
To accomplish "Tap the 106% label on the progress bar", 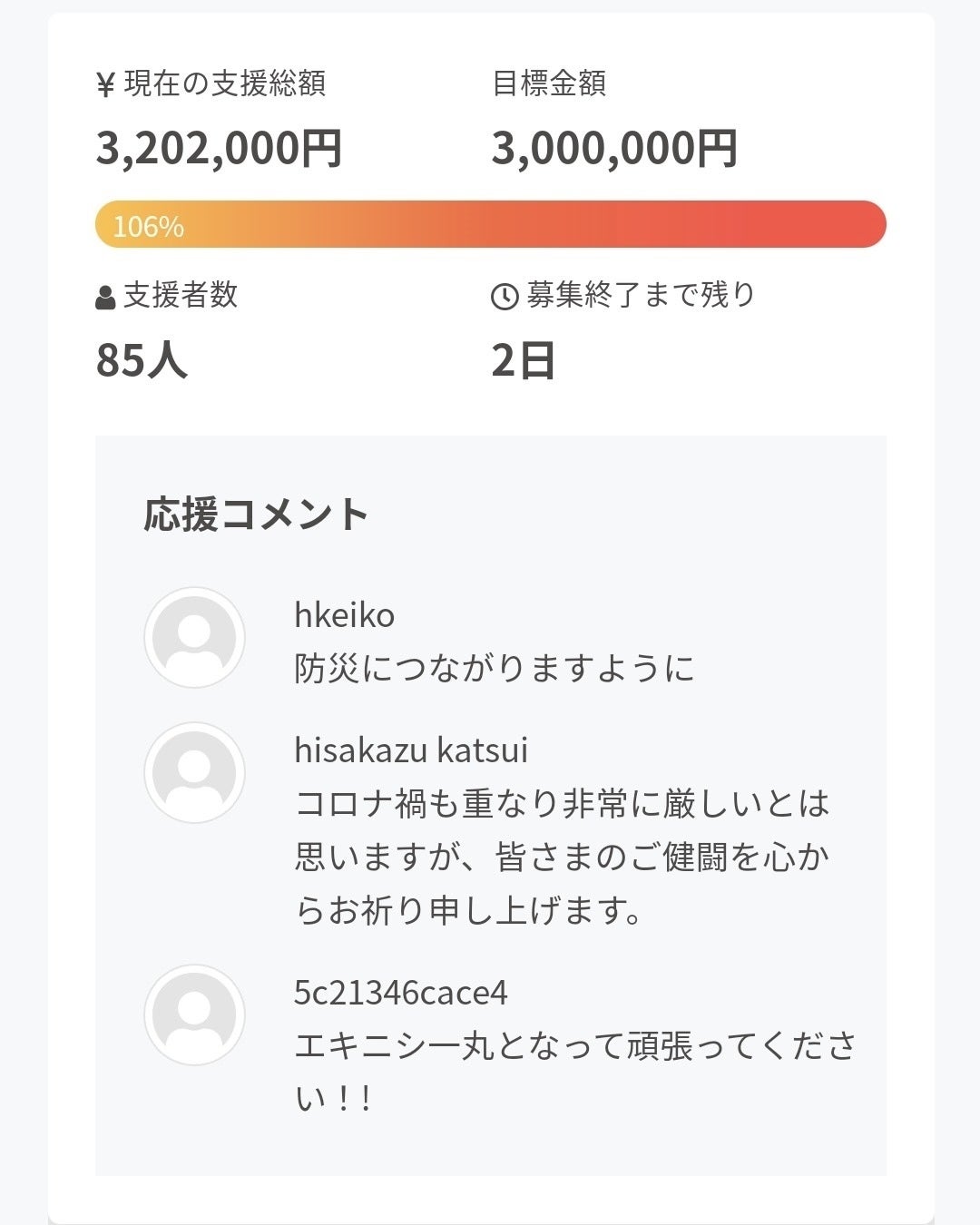I will tap(148, 226).
